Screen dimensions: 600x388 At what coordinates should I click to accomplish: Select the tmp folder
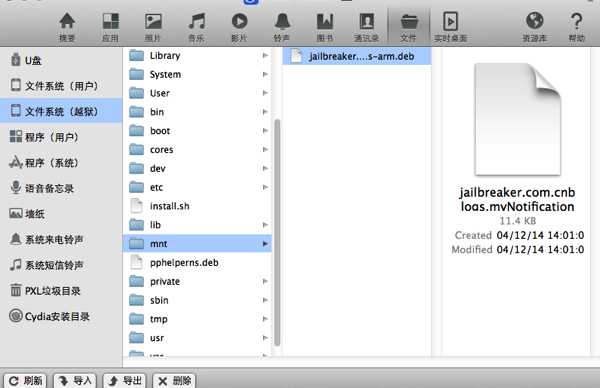point(197,319)
